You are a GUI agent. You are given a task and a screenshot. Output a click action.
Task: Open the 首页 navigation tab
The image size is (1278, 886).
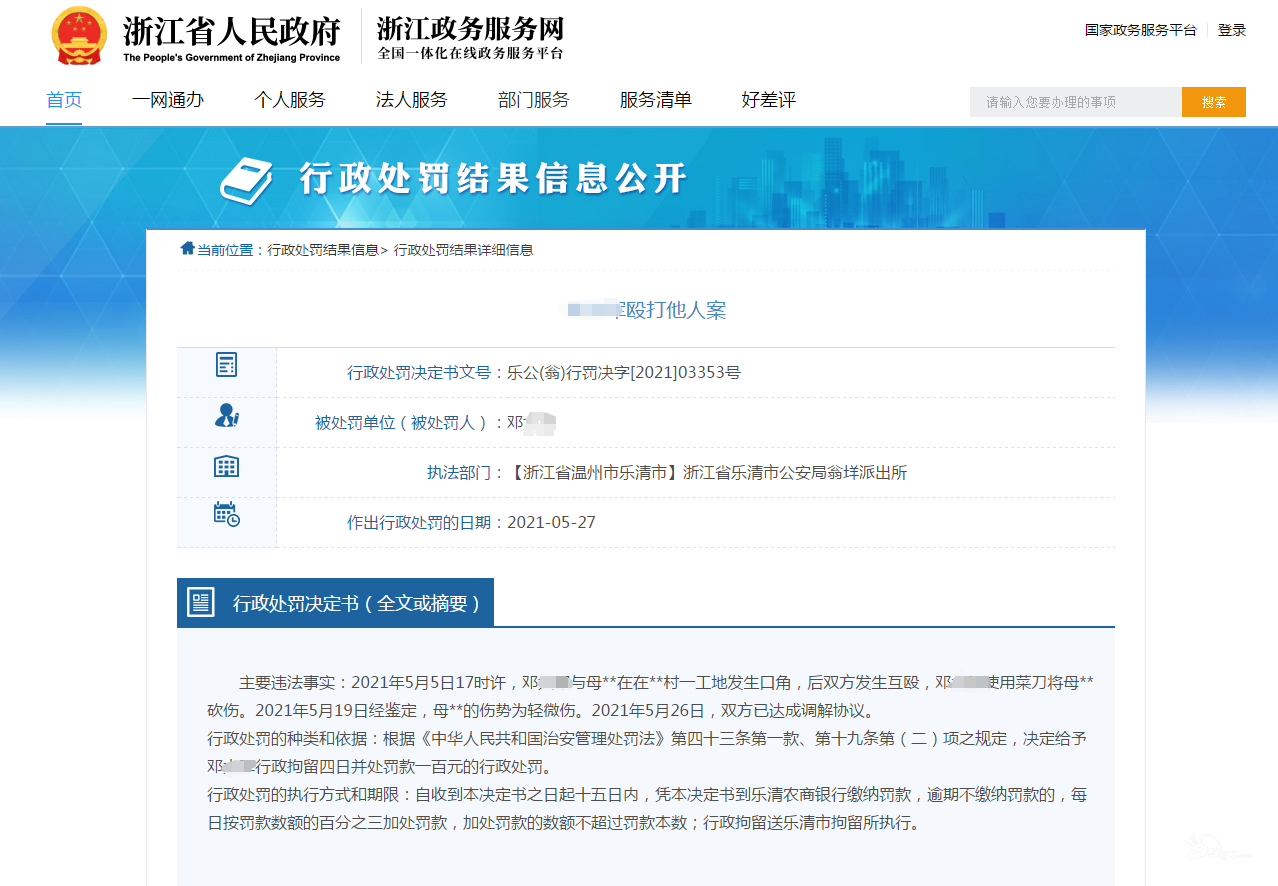(64, 100)
